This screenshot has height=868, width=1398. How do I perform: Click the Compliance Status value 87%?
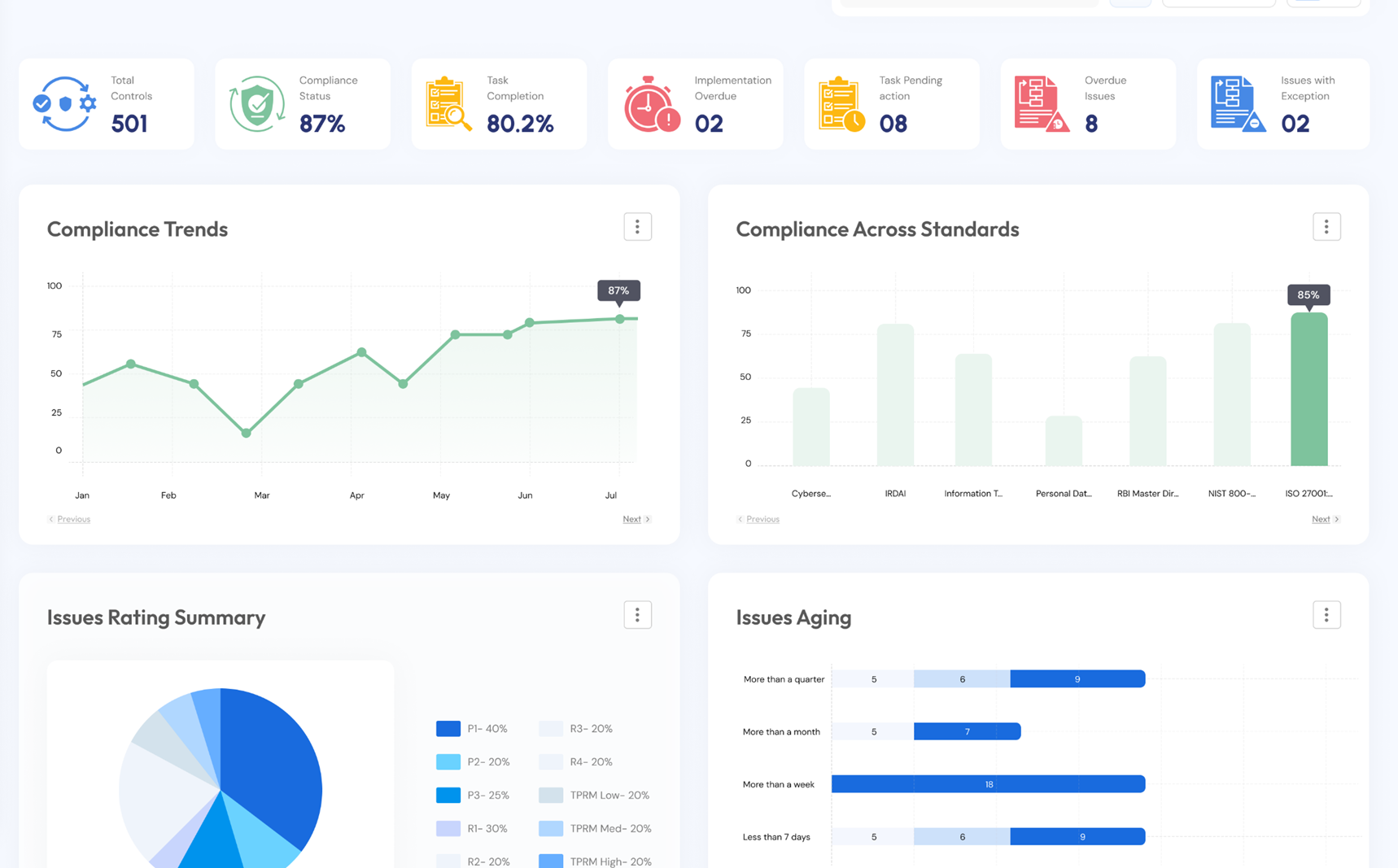point(322,124)
